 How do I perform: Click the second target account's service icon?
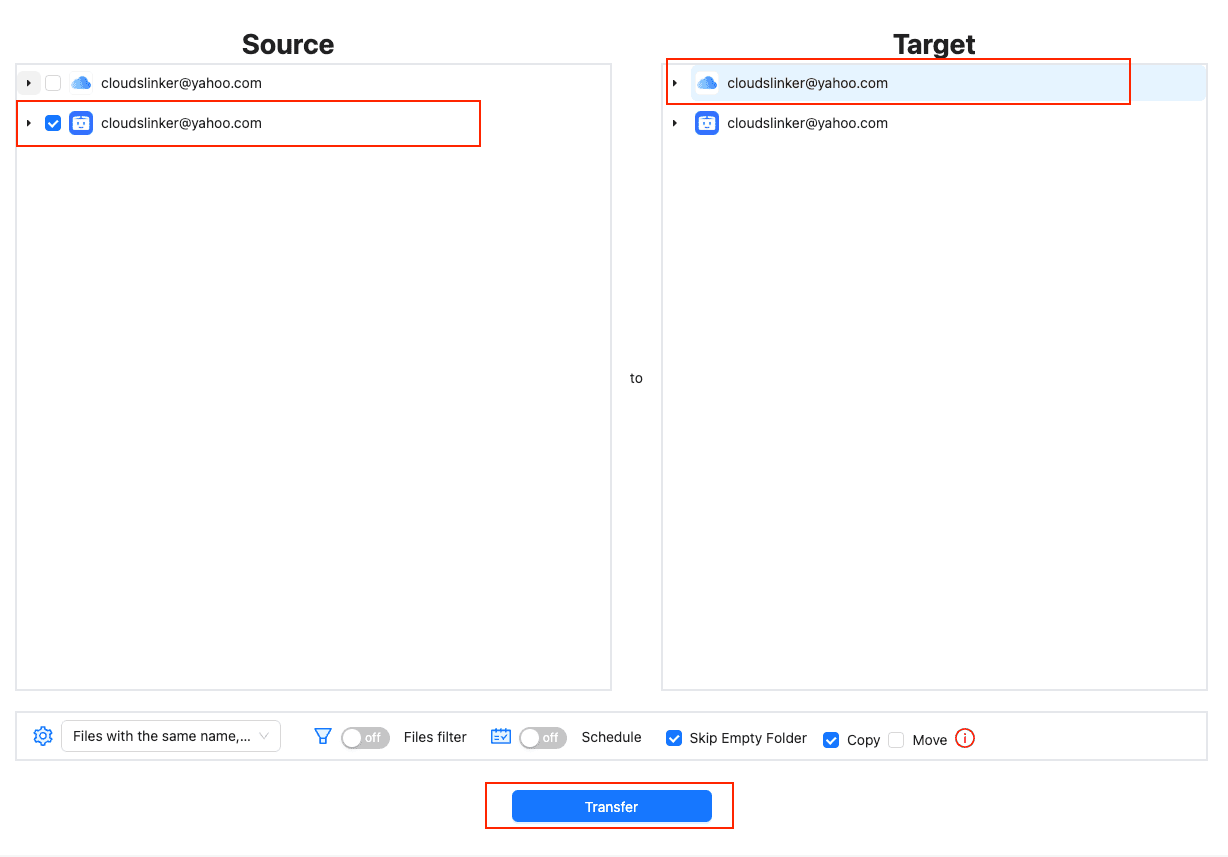click(x=707, y=123)
